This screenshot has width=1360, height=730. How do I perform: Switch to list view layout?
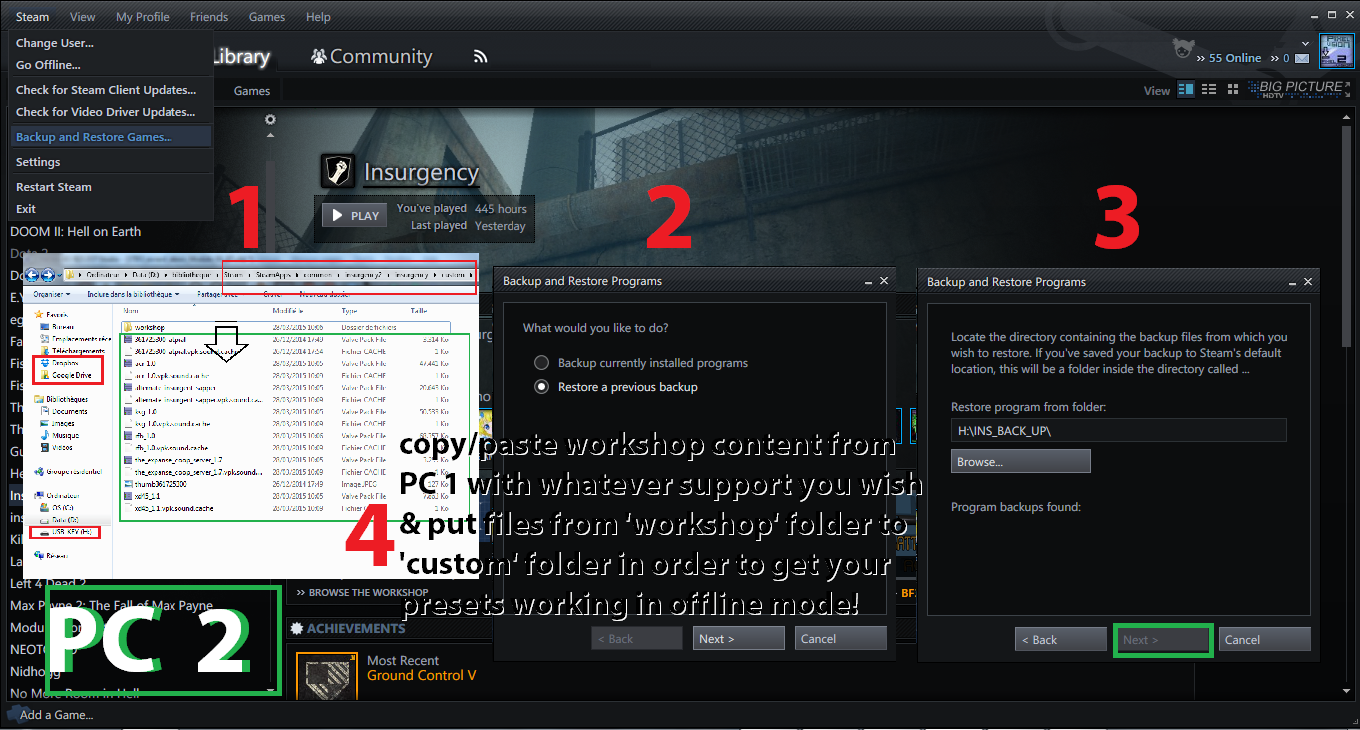coord(1209,89)
